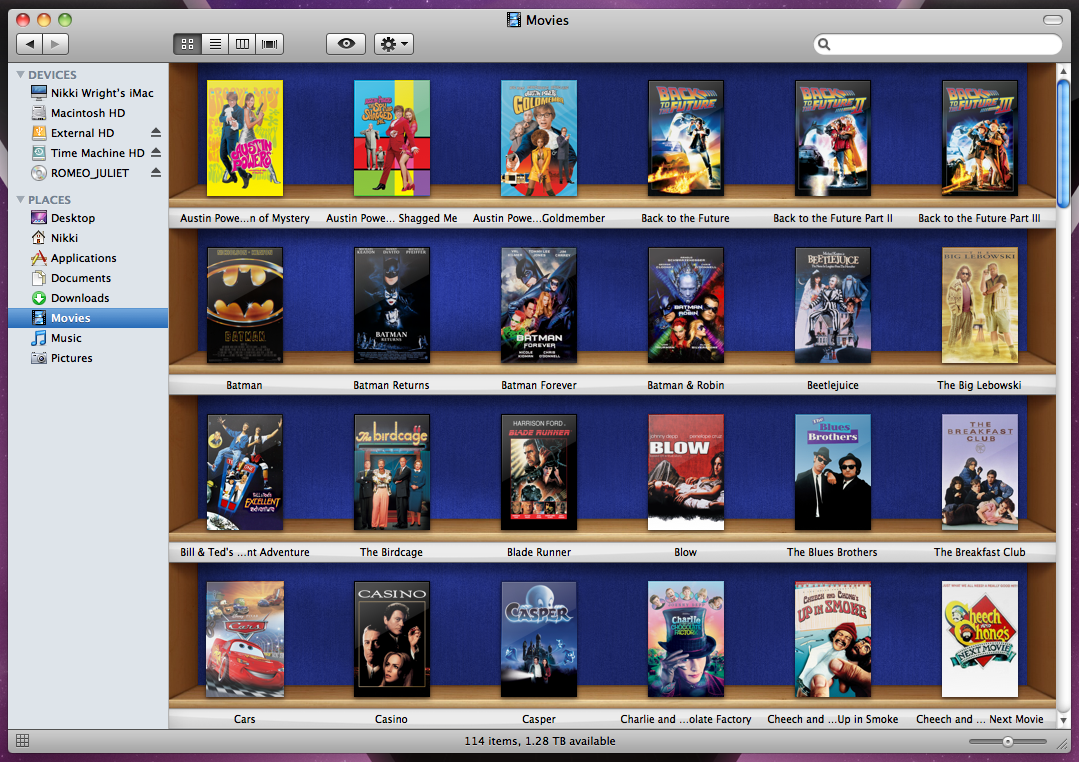Collapse the DEVICES sidebar section
The image size is (1079, 762).
(21, 74)
